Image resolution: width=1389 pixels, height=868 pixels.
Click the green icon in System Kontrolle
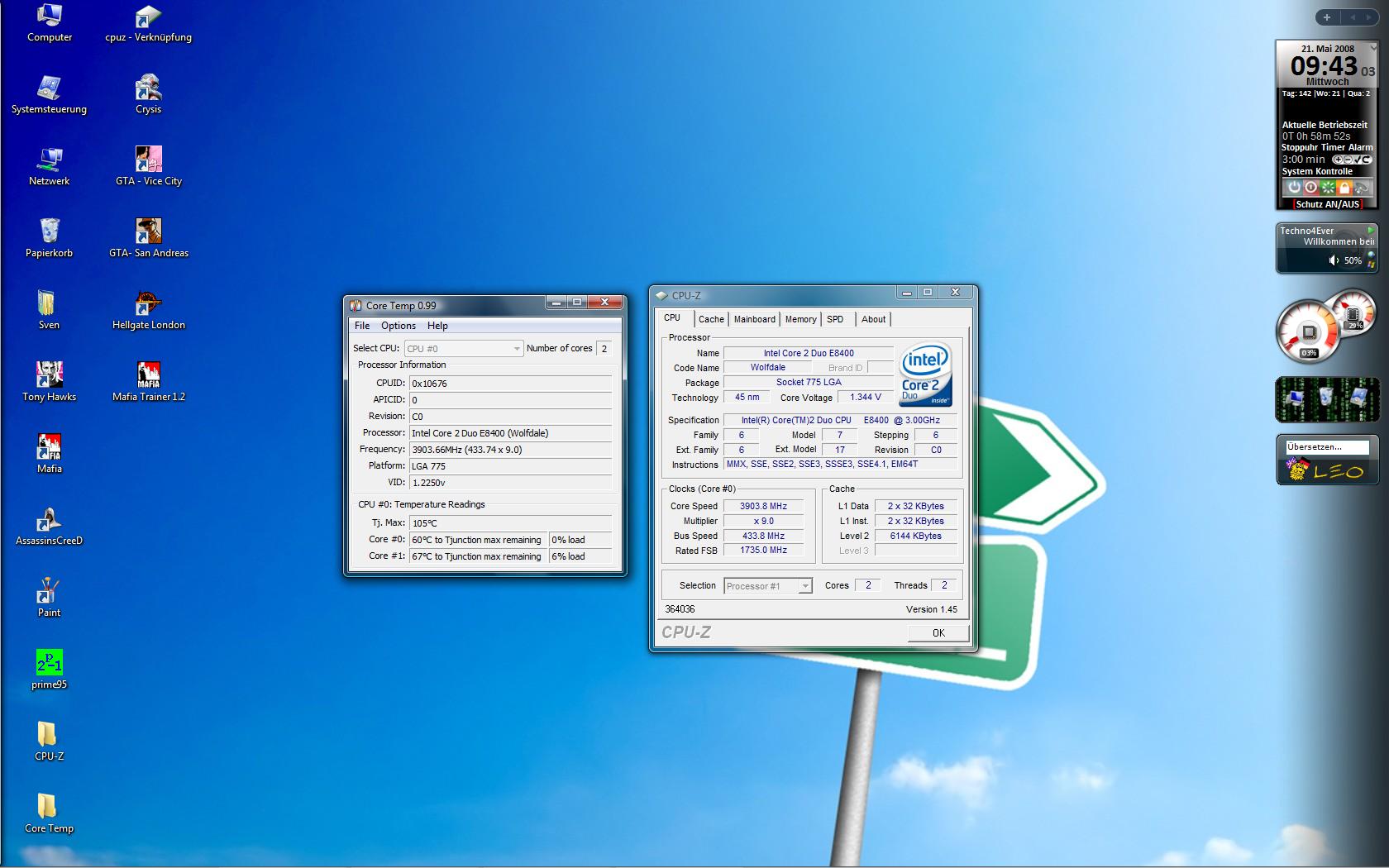pos(1327,188)
